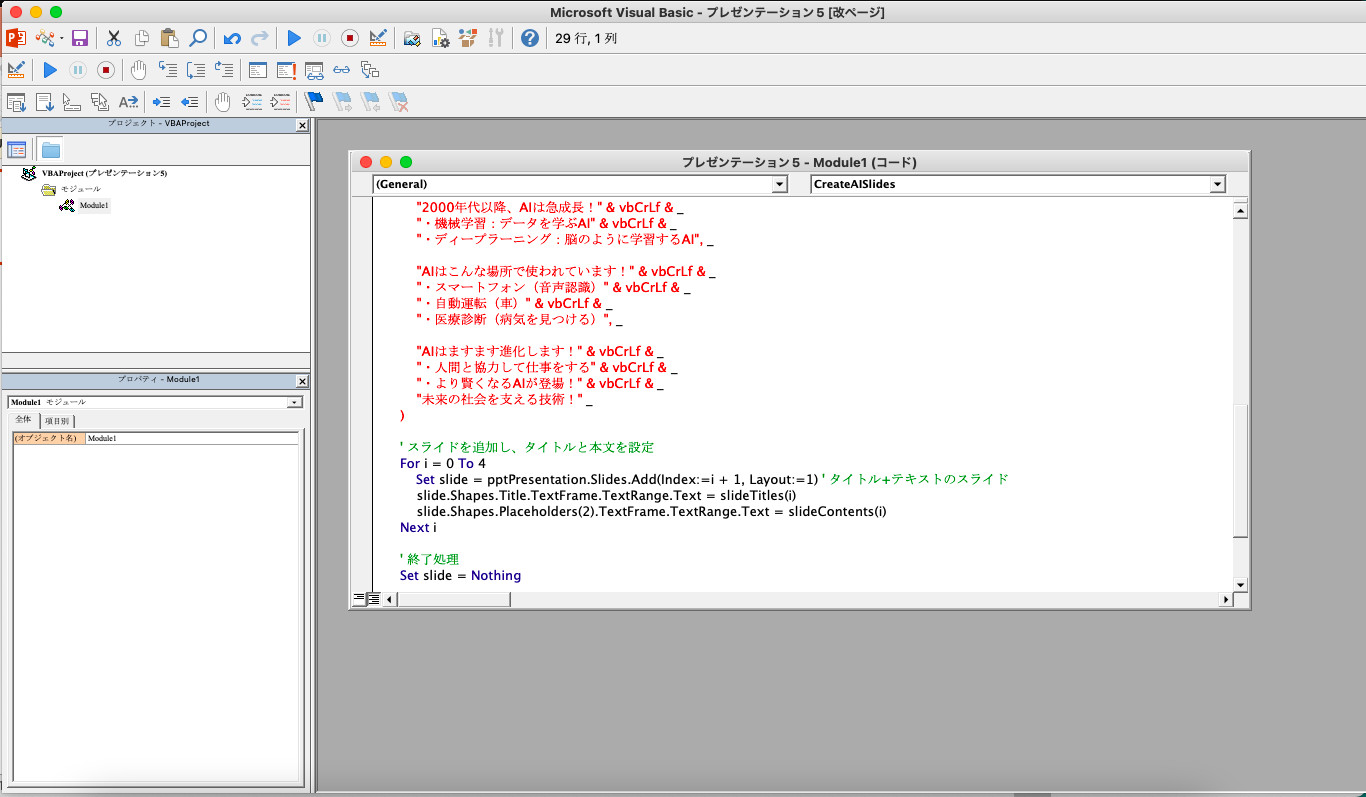Open the Project Explorer from the toolbar
The width and height of the screenshot is (1366, 797).
(412, 38)
